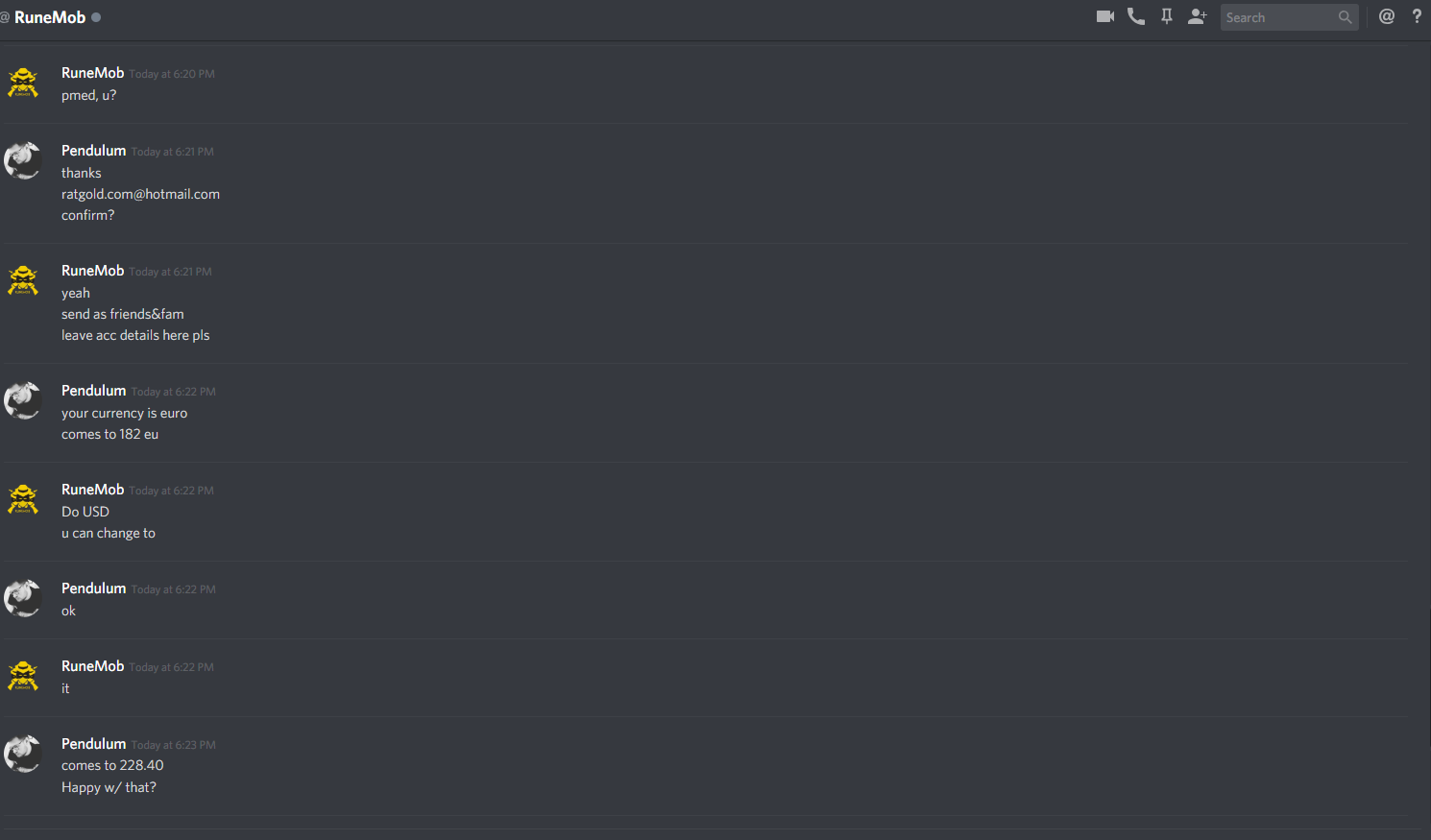Click RuneMob avatar beside "pmed, u?" message
Image resolution: width=1431 pixels, height=840 pixels.
(x=23, y=83)
